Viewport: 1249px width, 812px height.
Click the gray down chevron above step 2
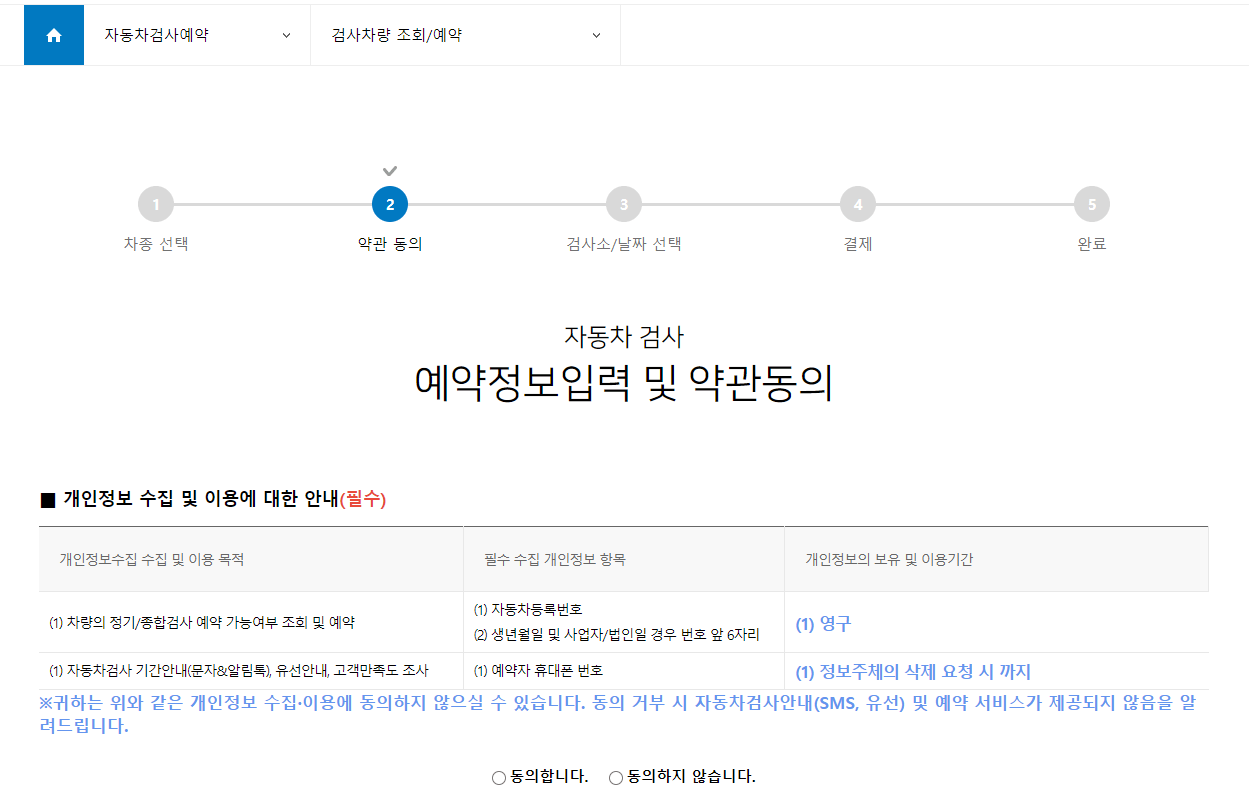[x=390, y=170]
